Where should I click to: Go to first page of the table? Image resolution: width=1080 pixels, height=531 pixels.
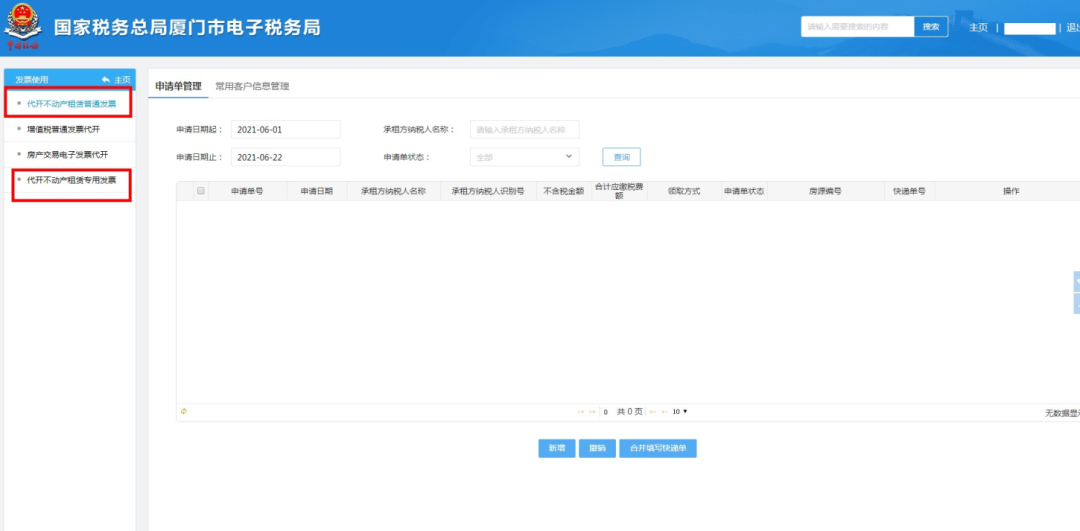pos(581,412)
